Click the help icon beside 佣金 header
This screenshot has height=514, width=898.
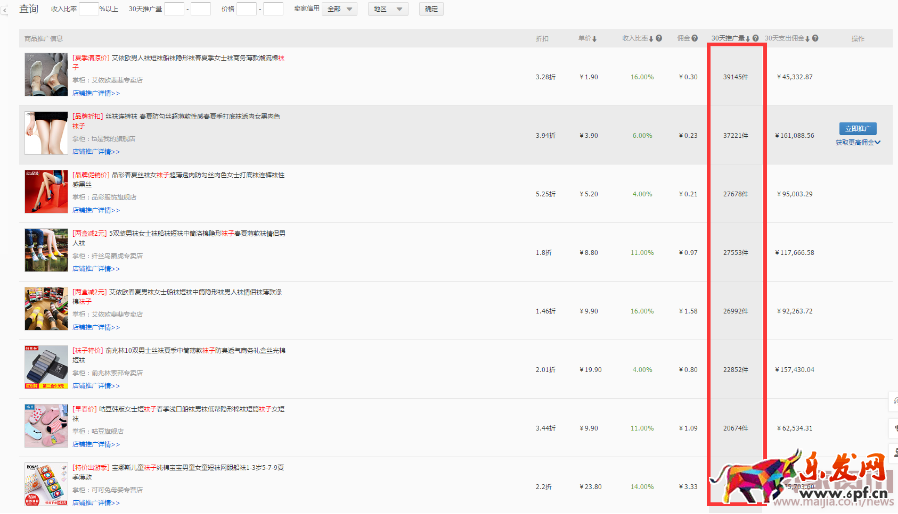pos(695,39)
